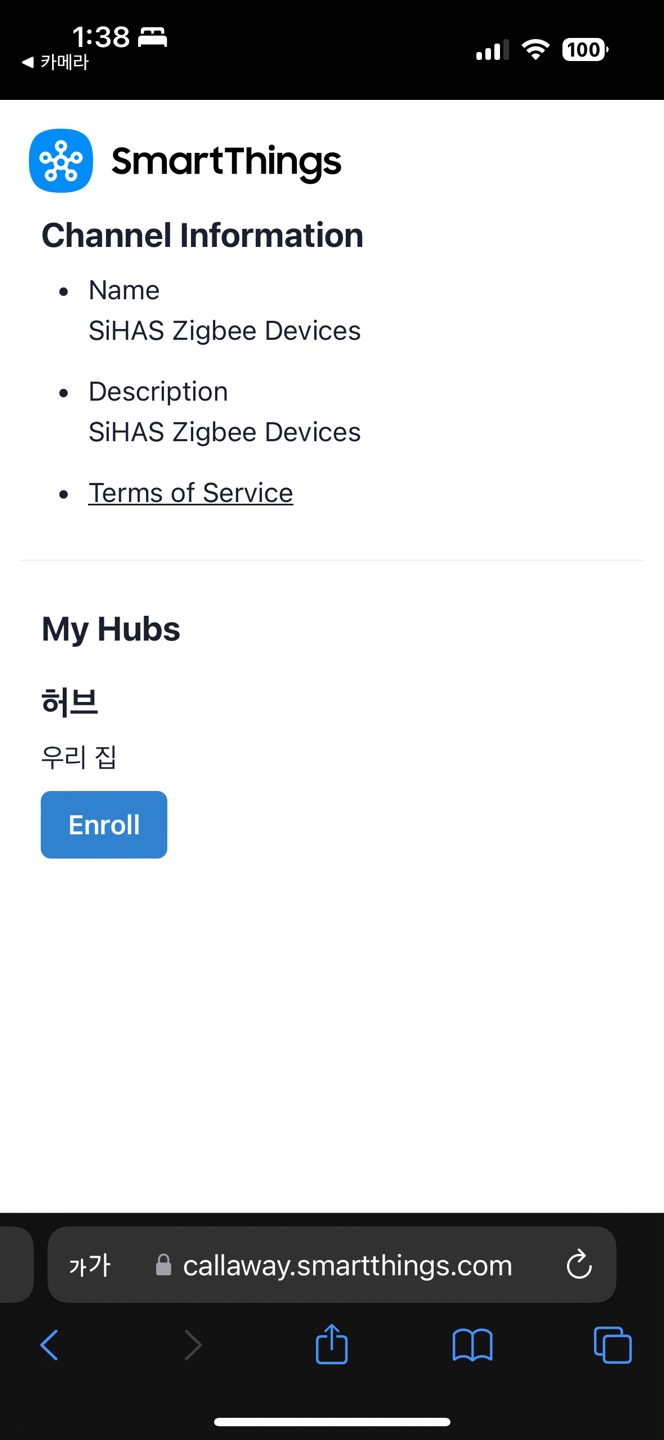This screenshot has width=664, height=1440.
Task: Tap the battery indicator showing 100
Action: [585, 49]
